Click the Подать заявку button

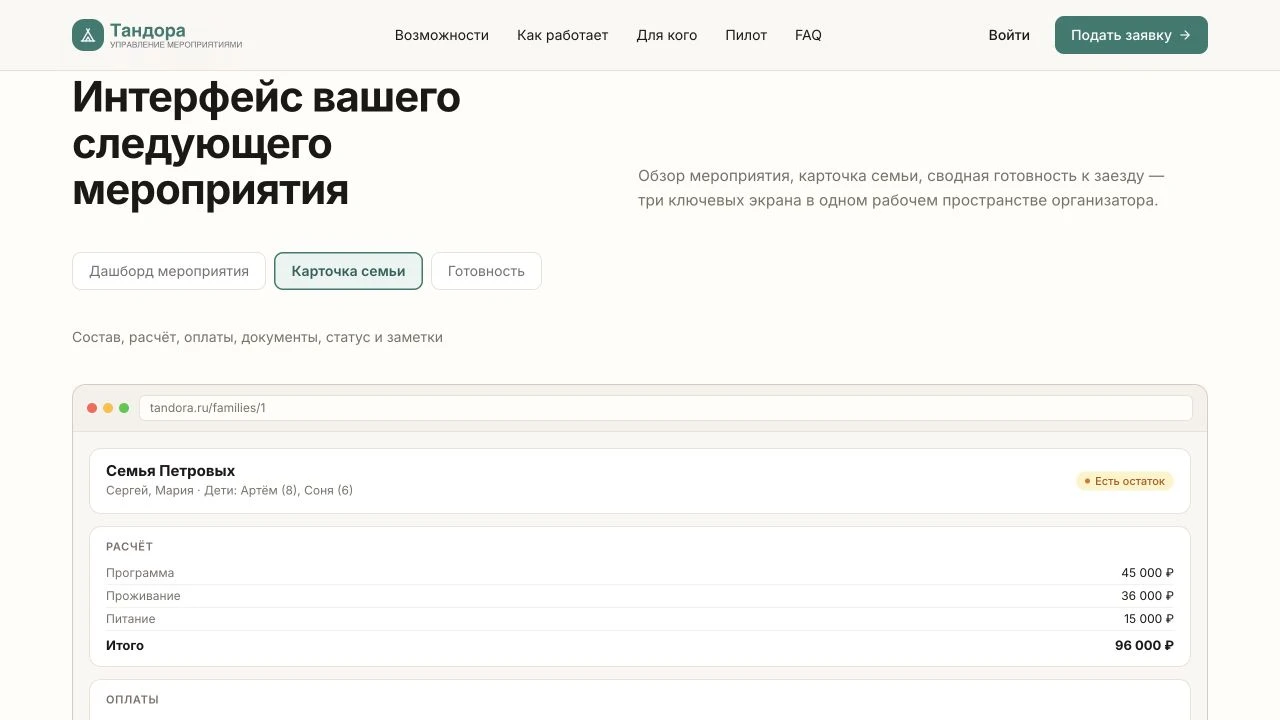pyautogui.click(x=1131, y=35)
